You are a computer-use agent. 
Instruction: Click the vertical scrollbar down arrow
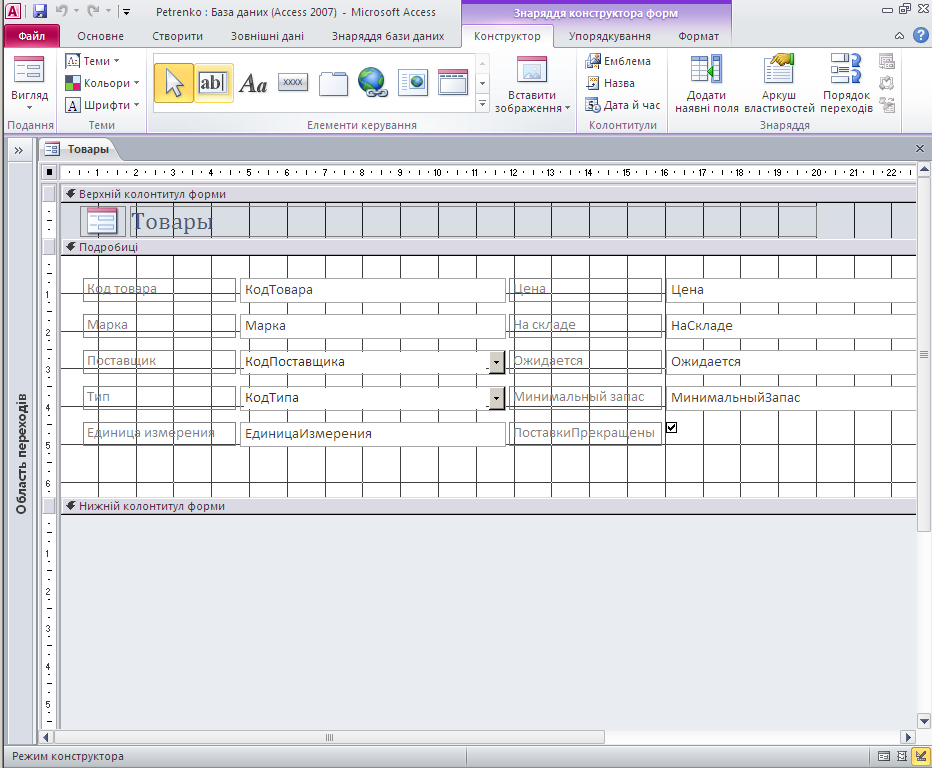pos(924,722)
